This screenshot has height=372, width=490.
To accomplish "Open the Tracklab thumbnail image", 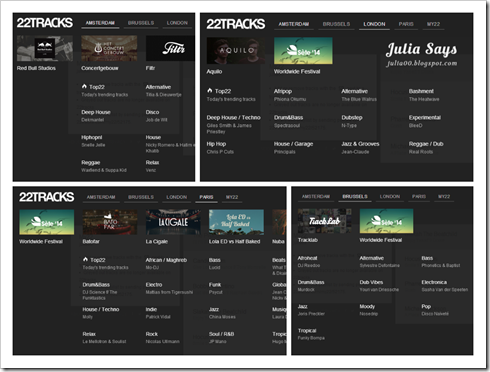I will [324, 221].
